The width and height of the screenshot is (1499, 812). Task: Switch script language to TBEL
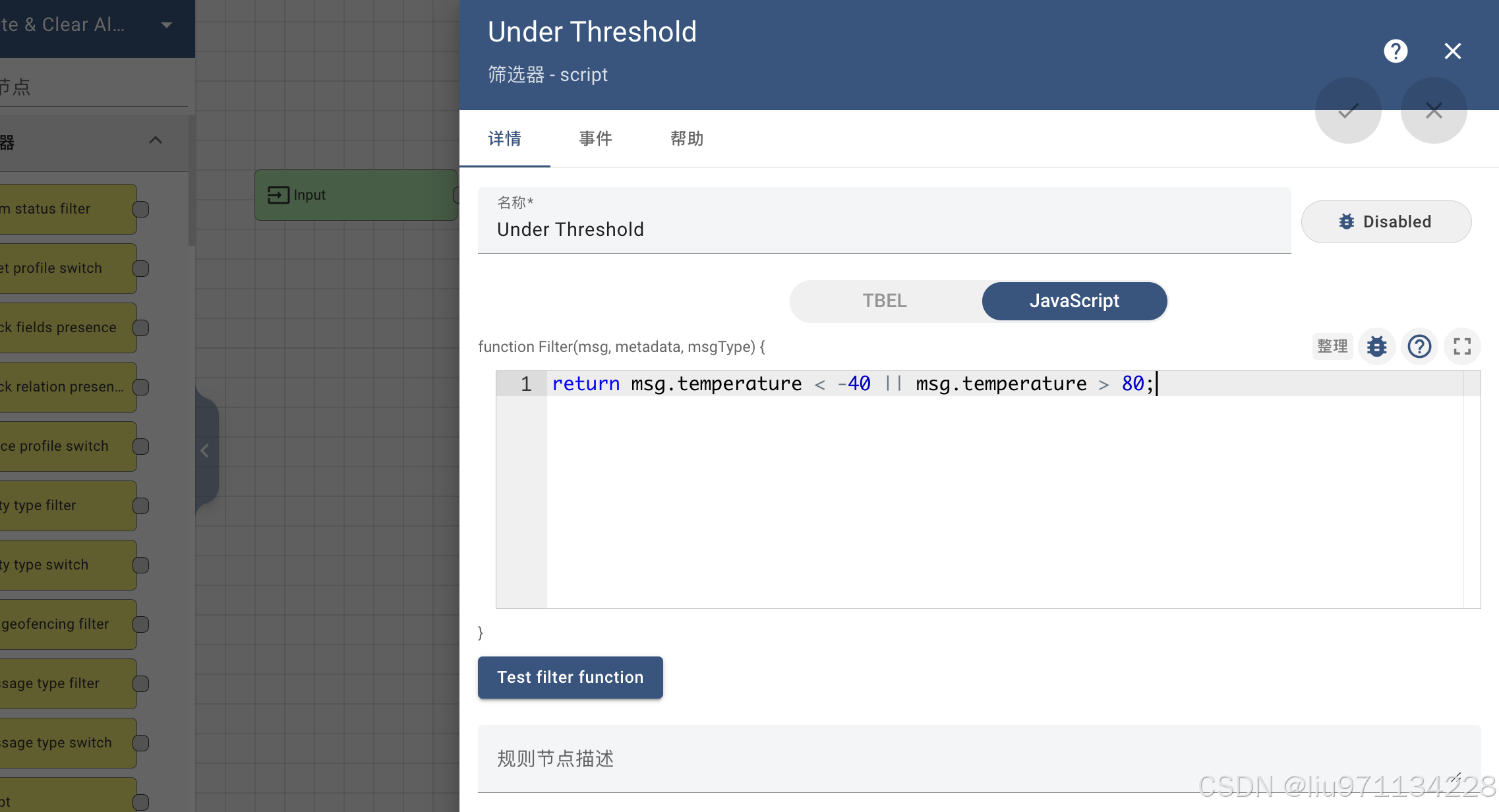pos(885,301)
